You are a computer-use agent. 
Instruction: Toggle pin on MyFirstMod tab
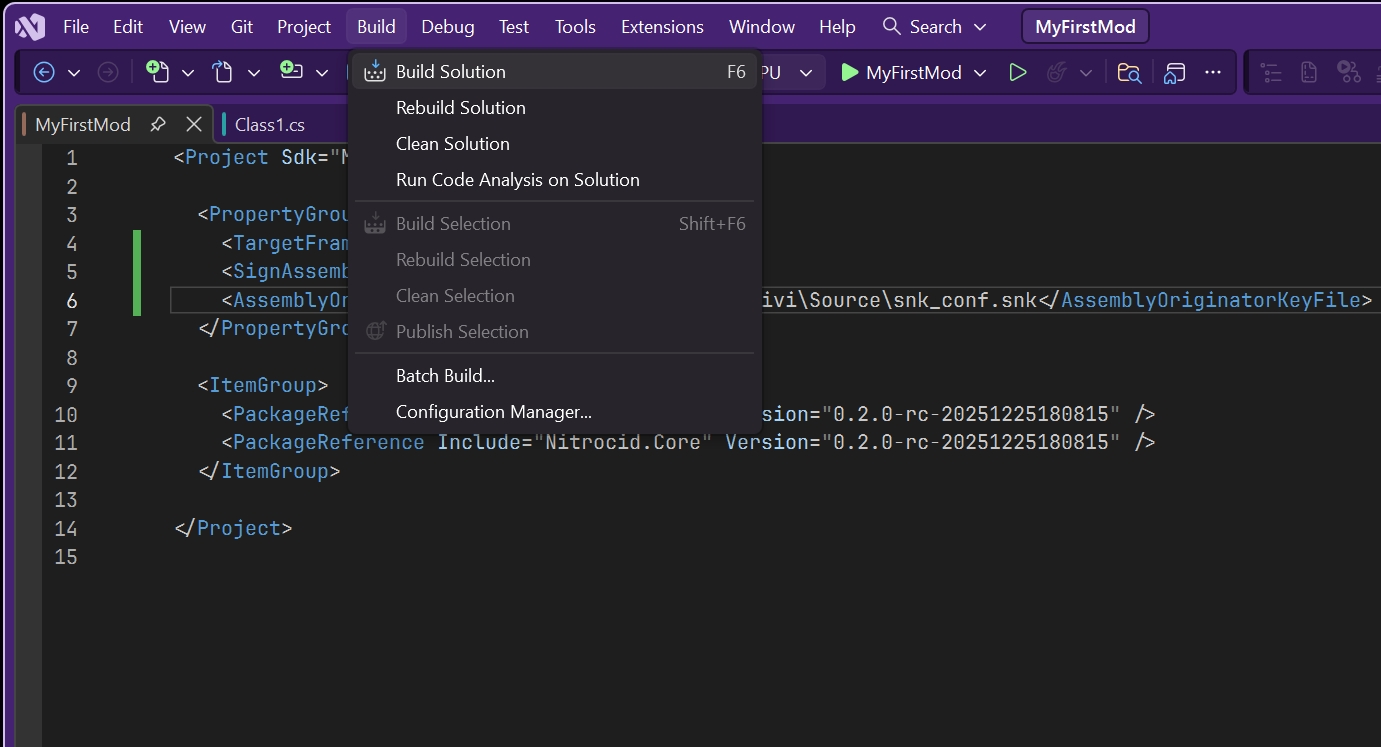click(x=157, y=125)
